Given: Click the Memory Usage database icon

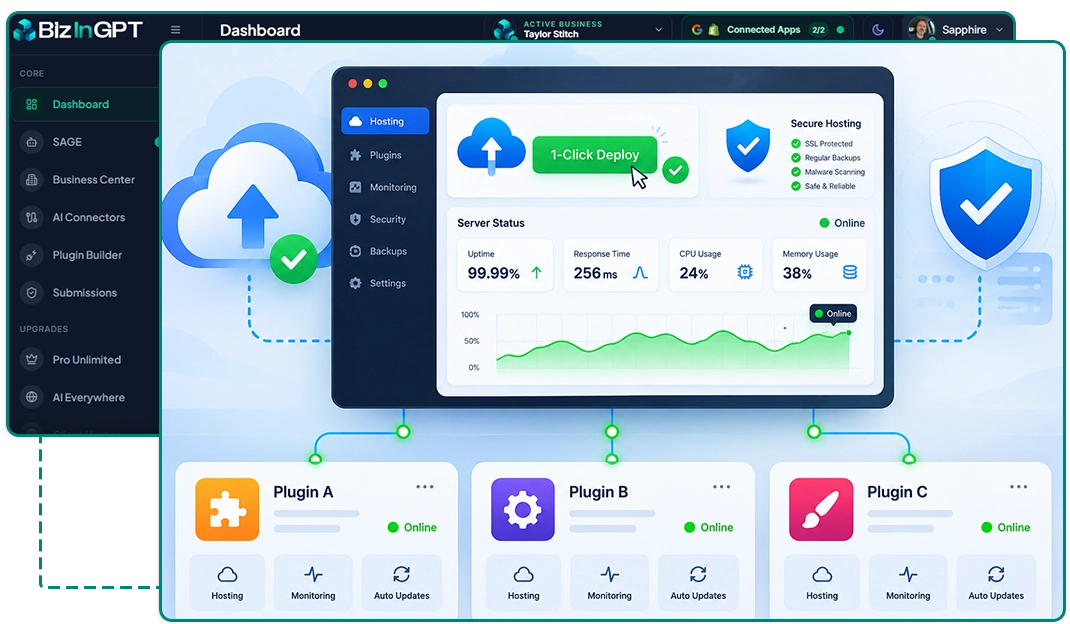Looking at the screenshot, I should [850, 272].
